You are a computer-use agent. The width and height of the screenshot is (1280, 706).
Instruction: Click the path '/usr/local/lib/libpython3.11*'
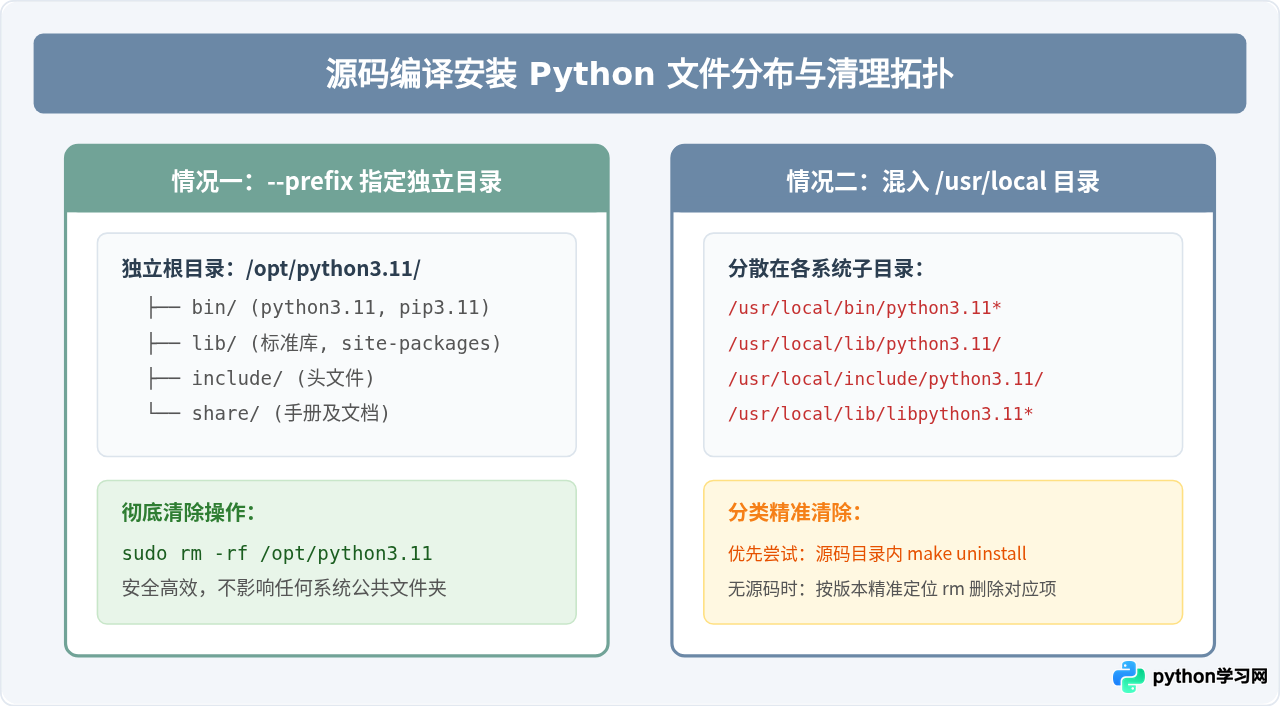[x=881, y=413]
